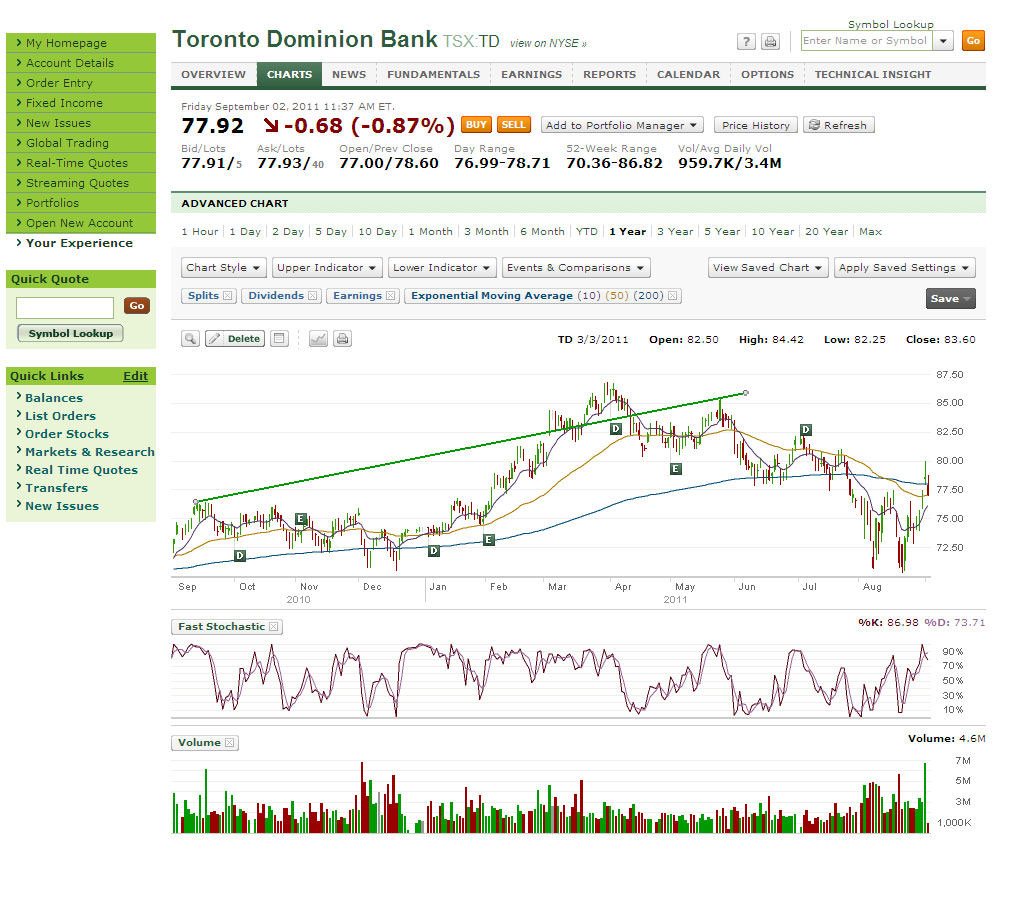Image resolution: width=1024 pixels, height=900 pixels.
Task: Open Your Experience sidebar item
Action: click(x=79, y=243)
